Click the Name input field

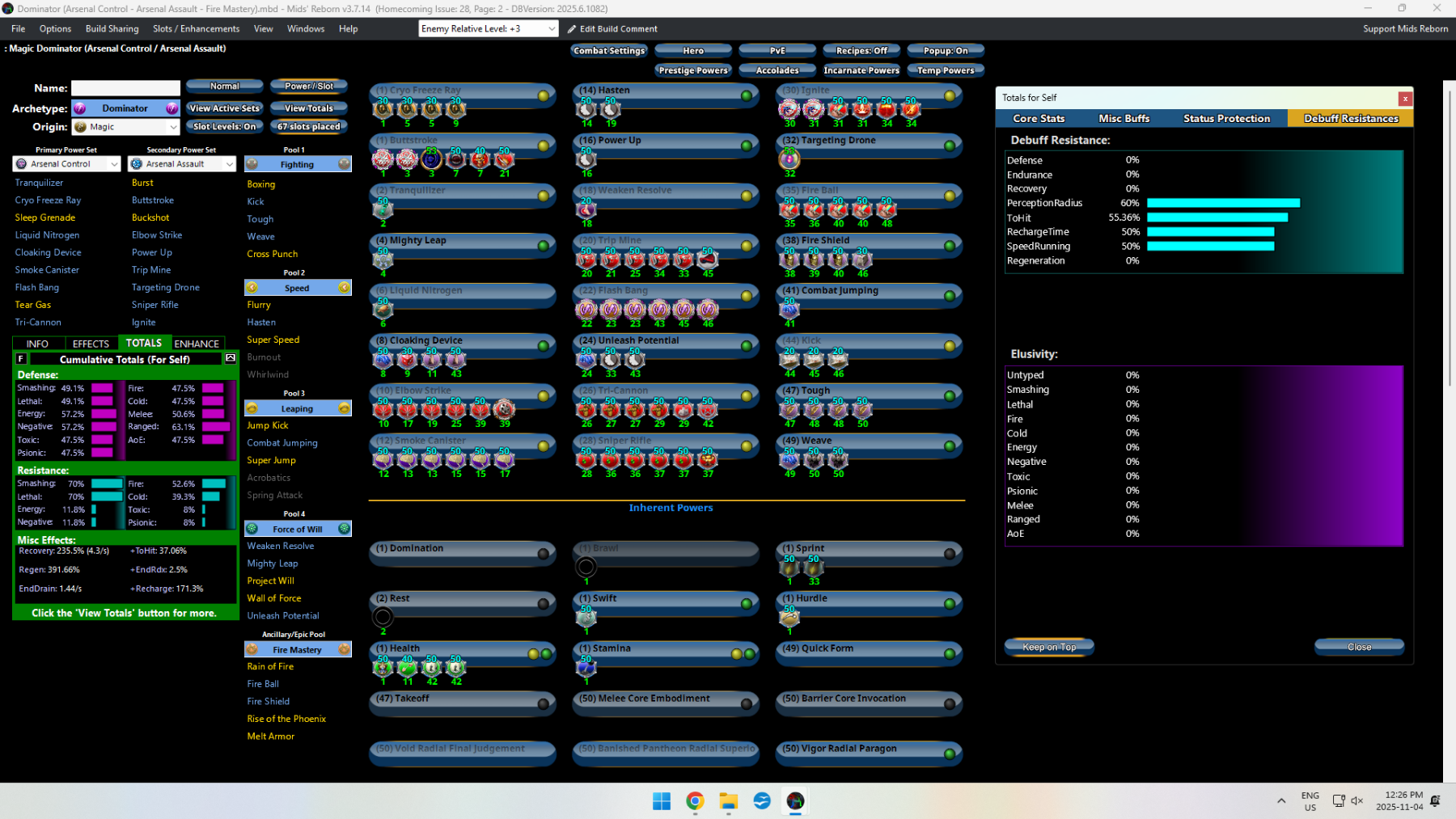coord(125,88)
